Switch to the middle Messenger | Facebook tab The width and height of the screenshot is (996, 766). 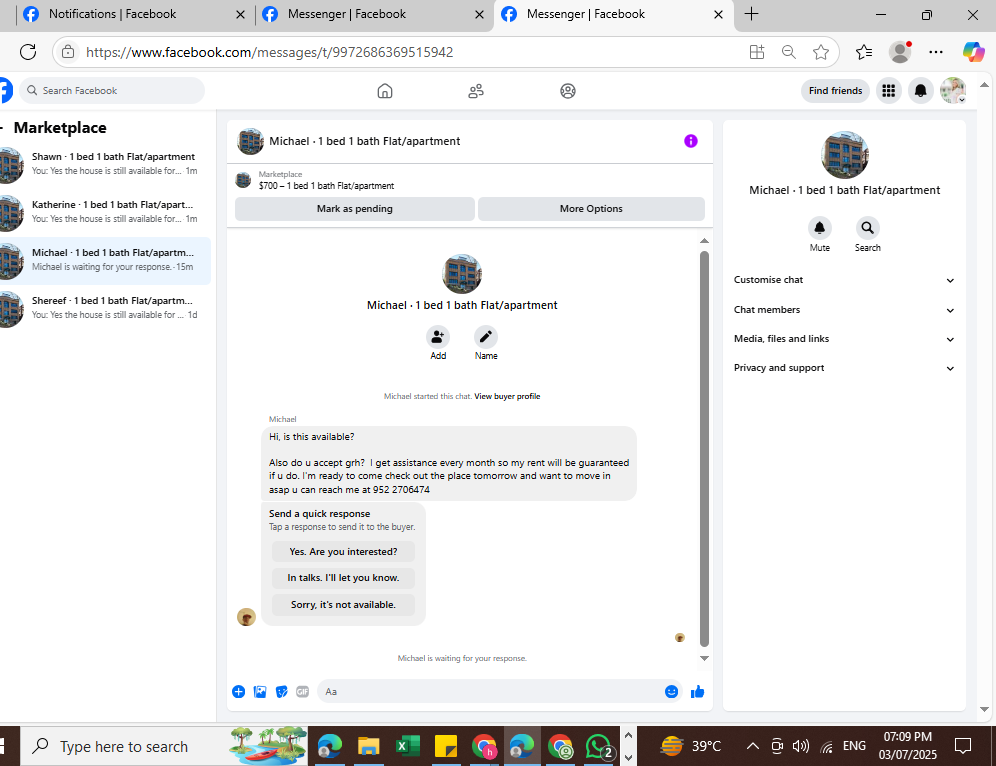[374, 15]
